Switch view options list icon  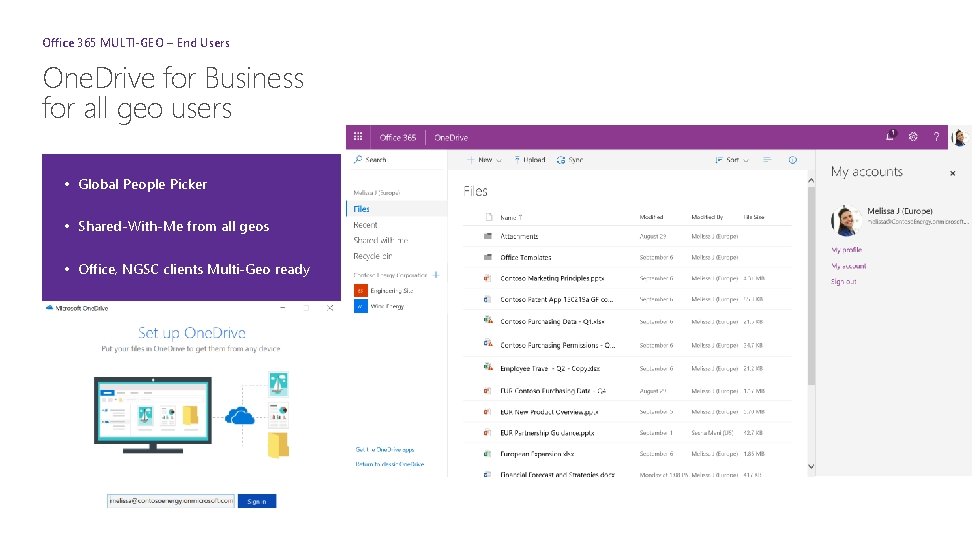(x=767, y=160)
